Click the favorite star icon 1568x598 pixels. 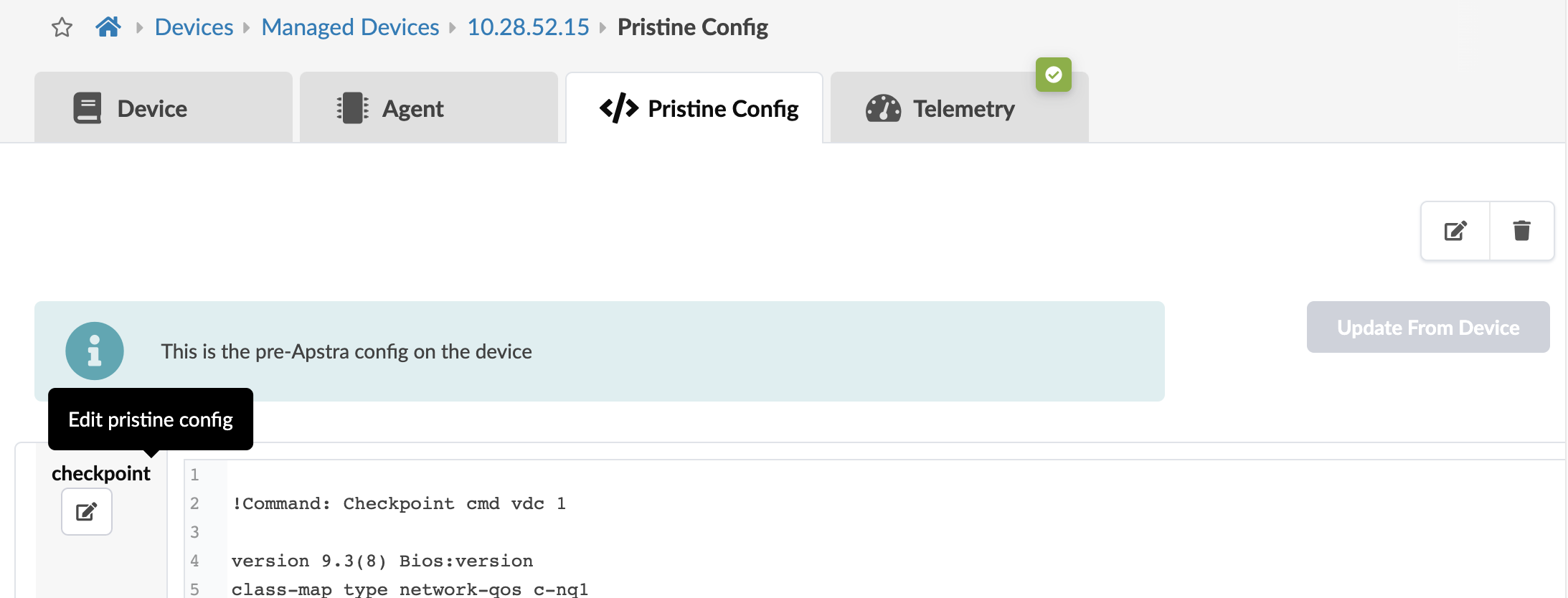tap(62, 28)
